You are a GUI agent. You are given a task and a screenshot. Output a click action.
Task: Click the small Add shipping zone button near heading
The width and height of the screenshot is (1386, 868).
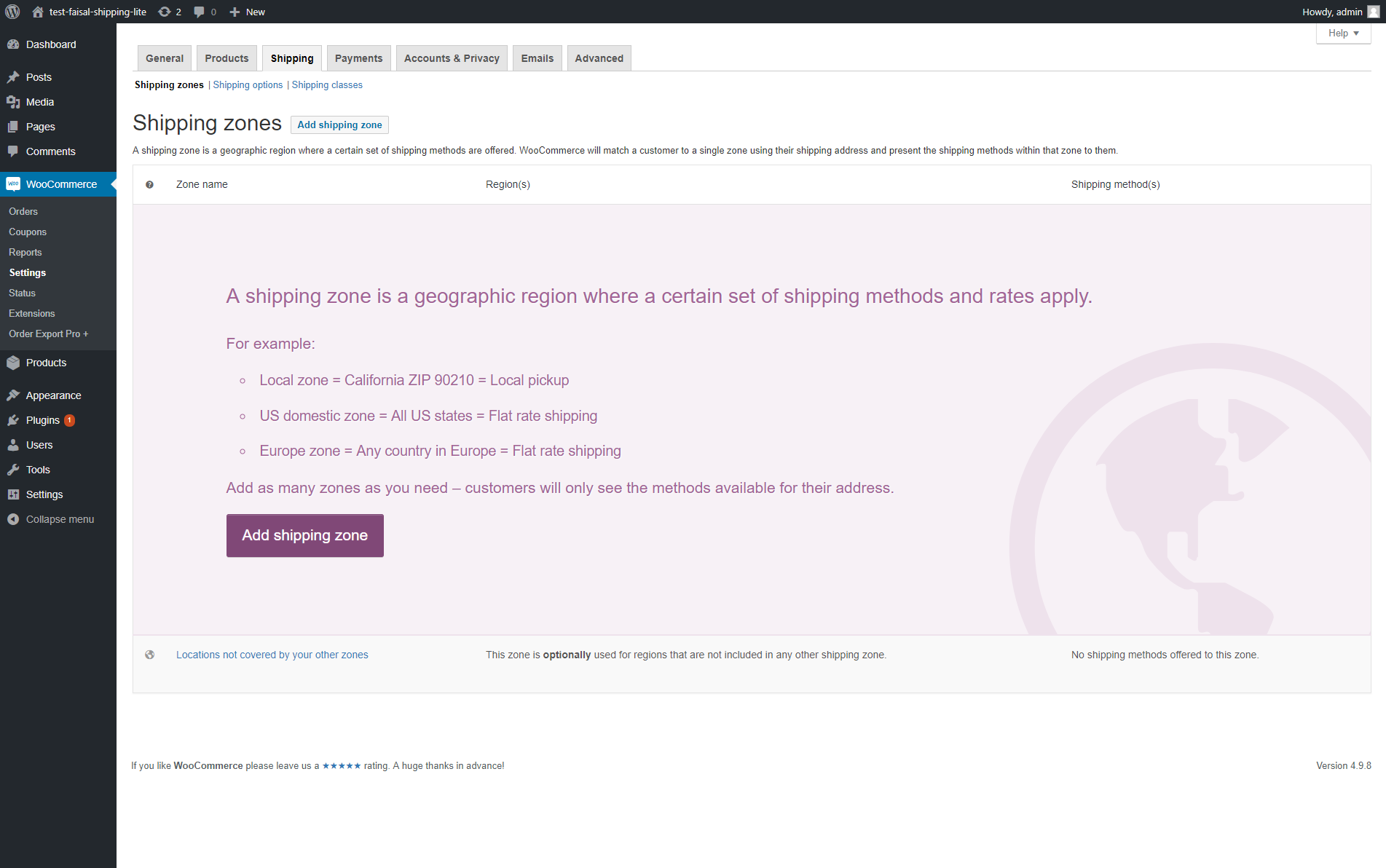tap(339, 125)
